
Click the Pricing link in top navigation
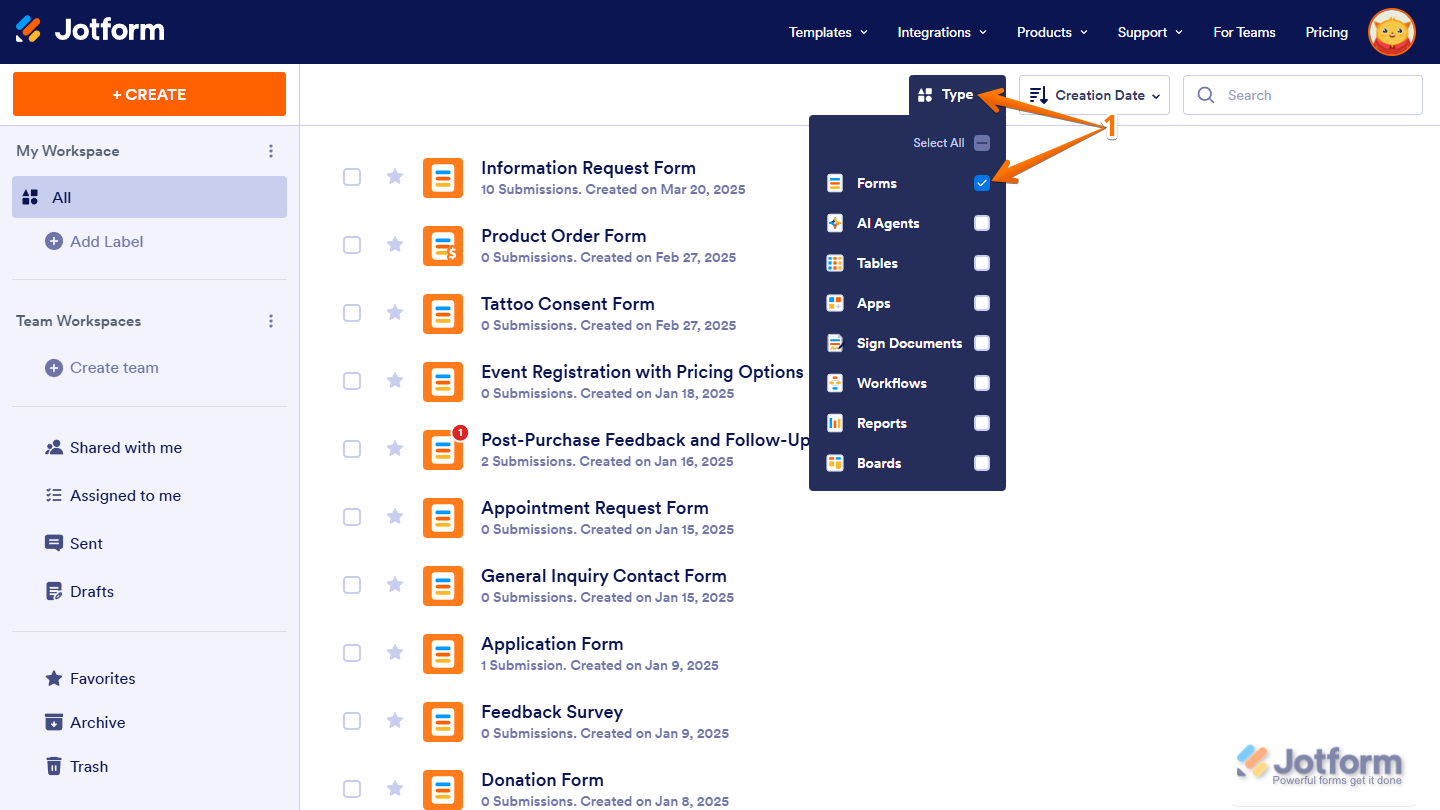click(x=1326, y=32)
